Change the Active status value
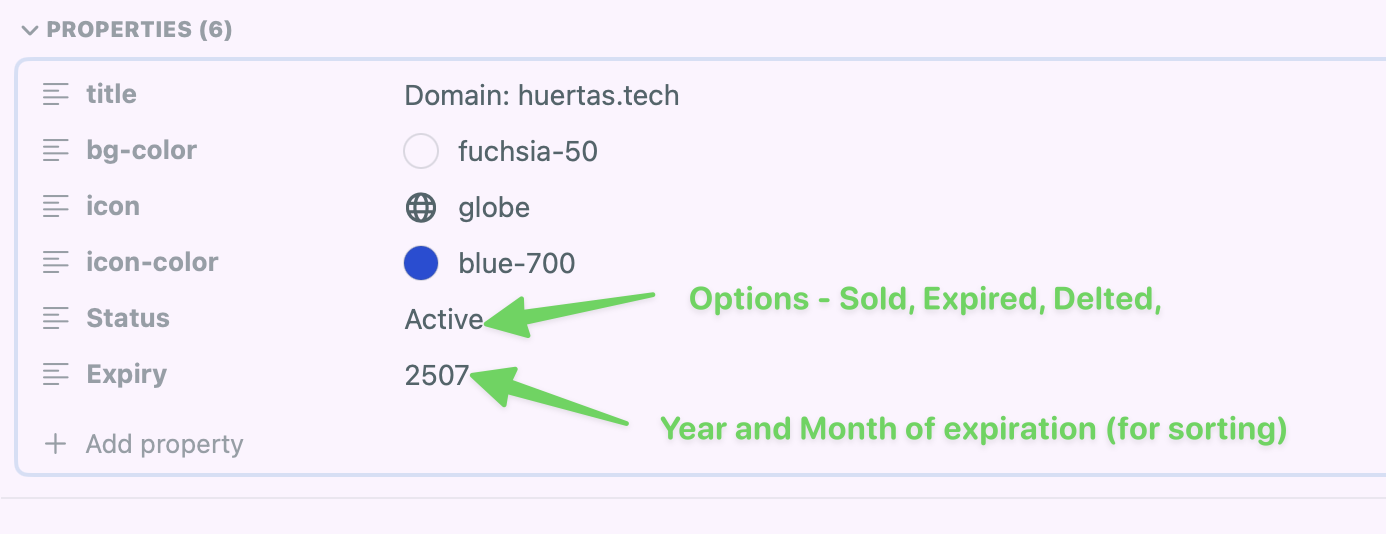1386x534 pixels. [x=444, y=320]
